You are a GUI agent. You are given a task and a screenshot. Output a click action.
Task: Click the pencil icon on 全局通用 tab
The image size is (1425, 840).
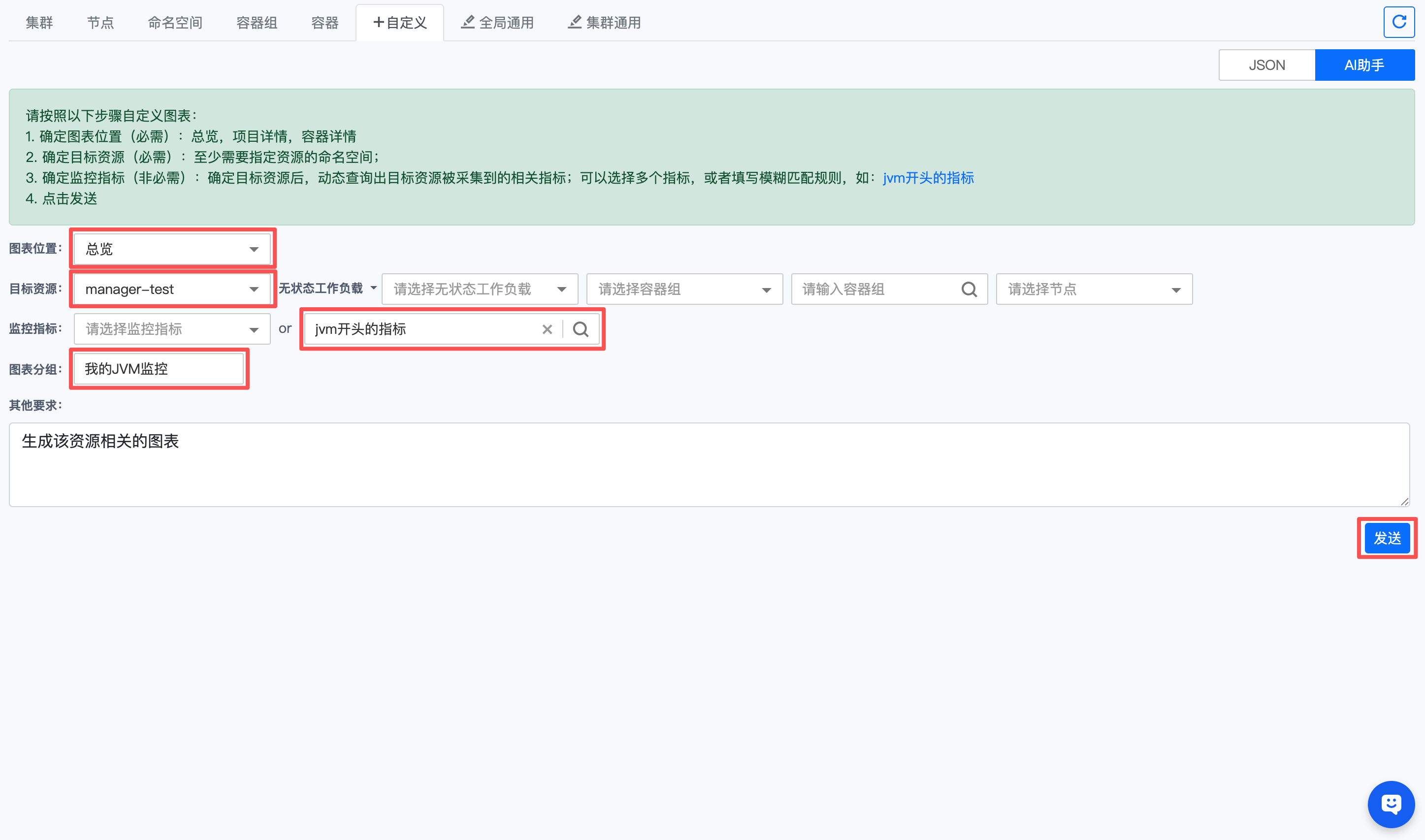[x=467, y=22]
